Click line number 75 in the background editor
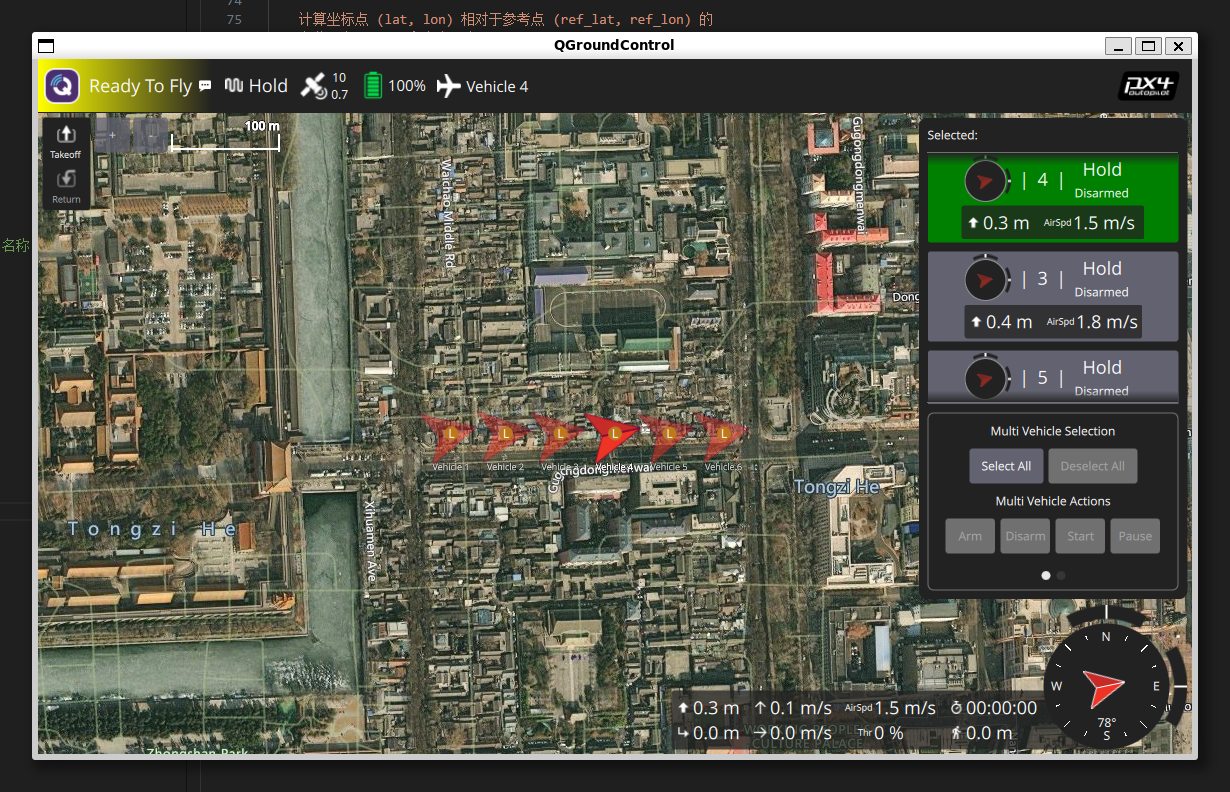 [234, 20]
